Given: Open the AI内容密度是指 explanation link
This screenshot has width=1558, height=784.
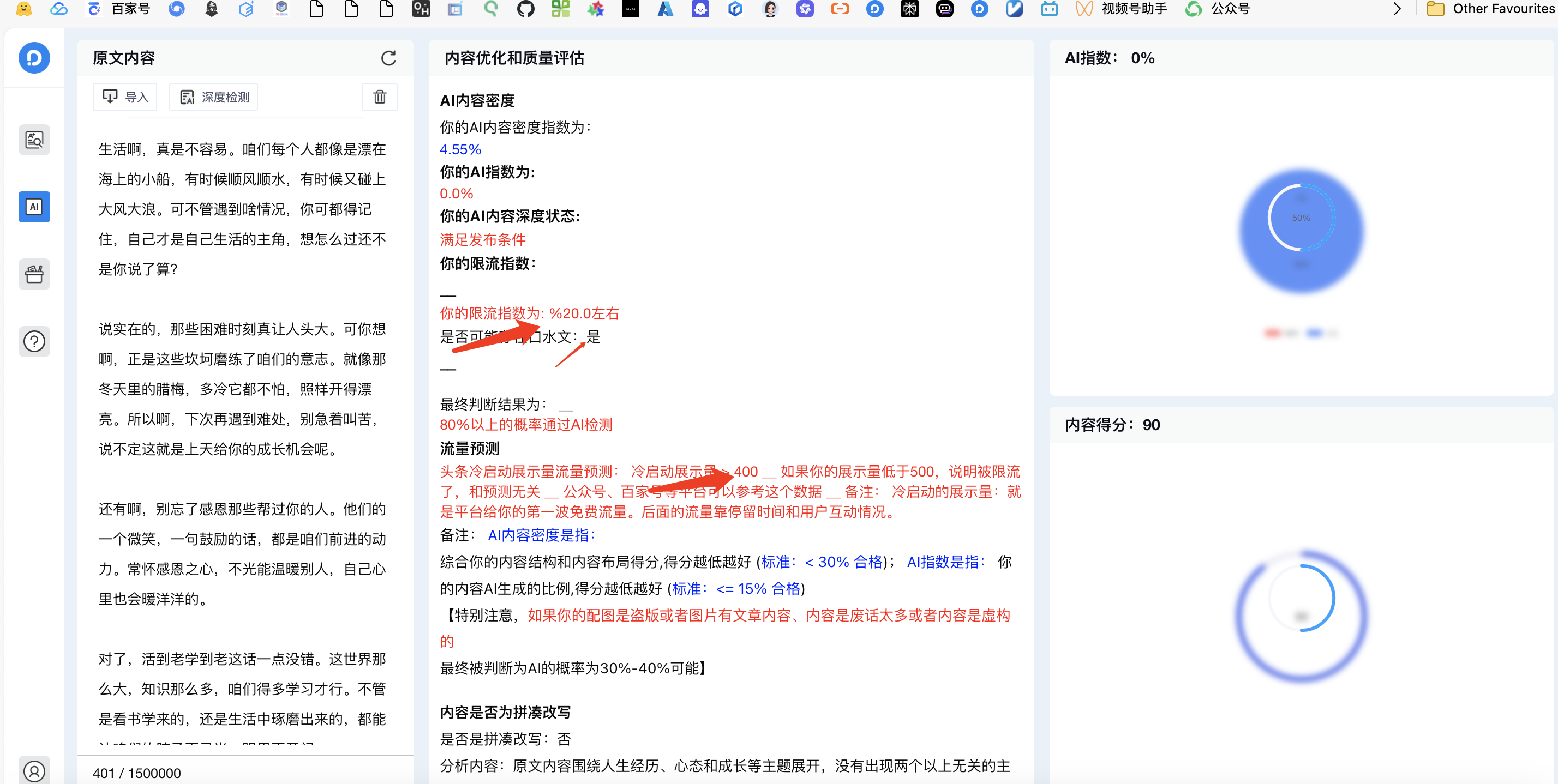Looking at the screenshot, I should (x=541, y=535).
